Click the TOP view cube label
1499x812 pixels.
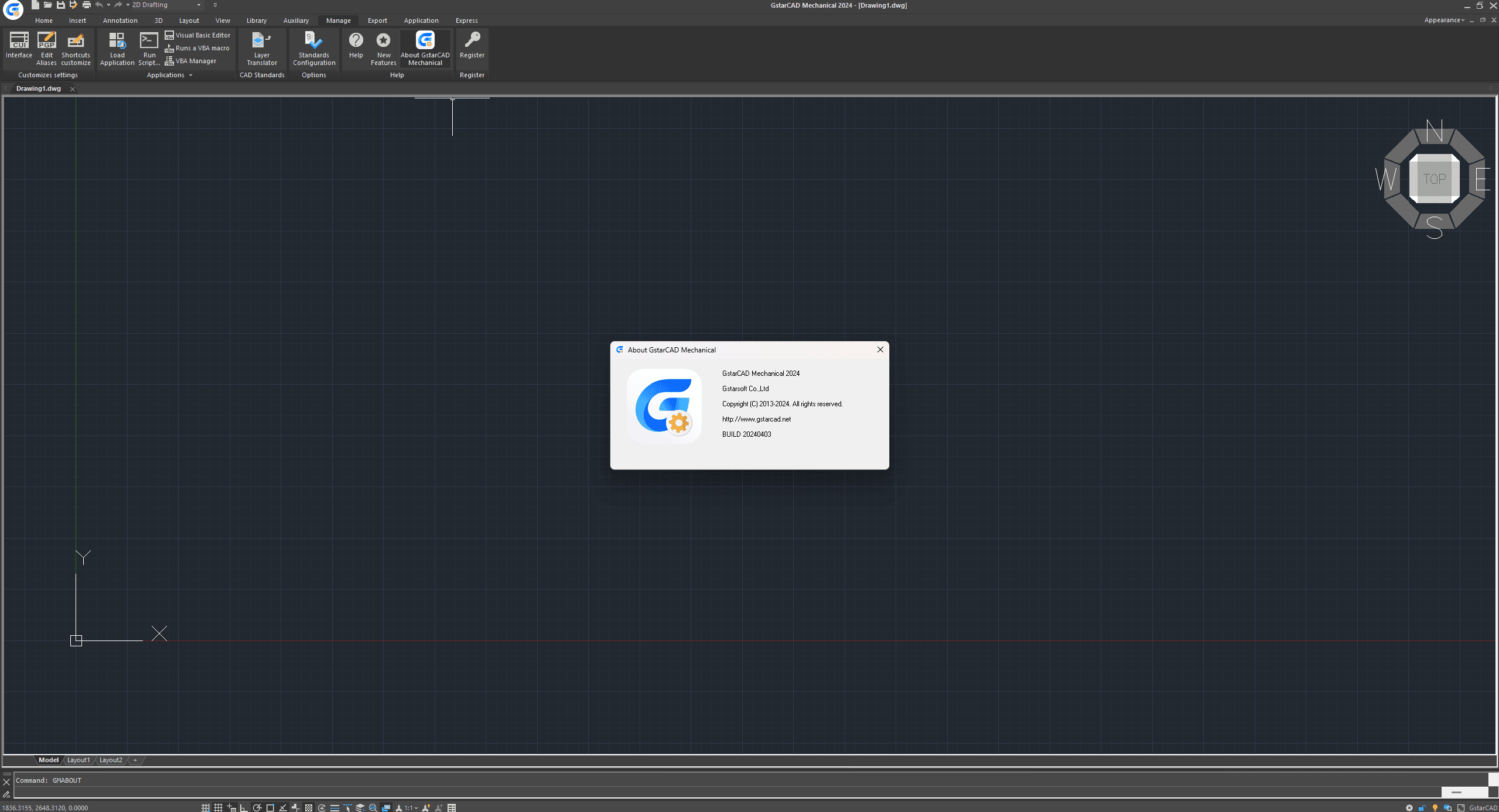pos(1433,178)
